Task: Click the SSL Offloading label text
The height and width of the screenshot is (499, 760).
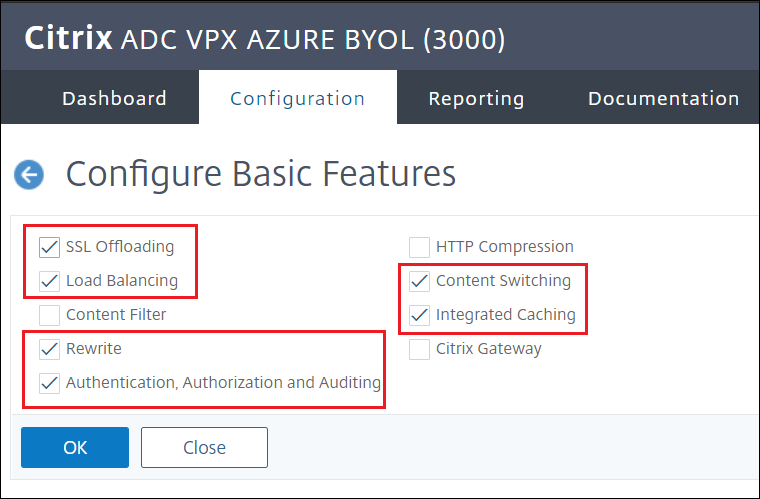Action: click(x=120, y=247)
